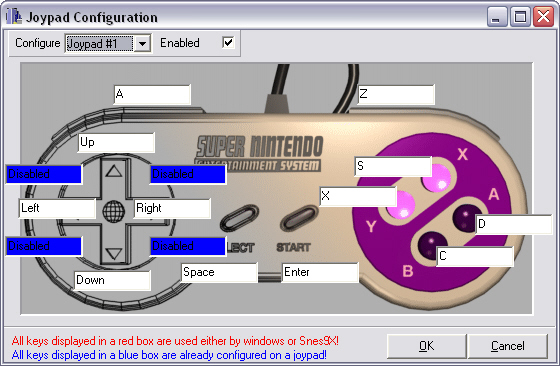Select the upper-left blue Disabled diagonal box

click(44, 174)
